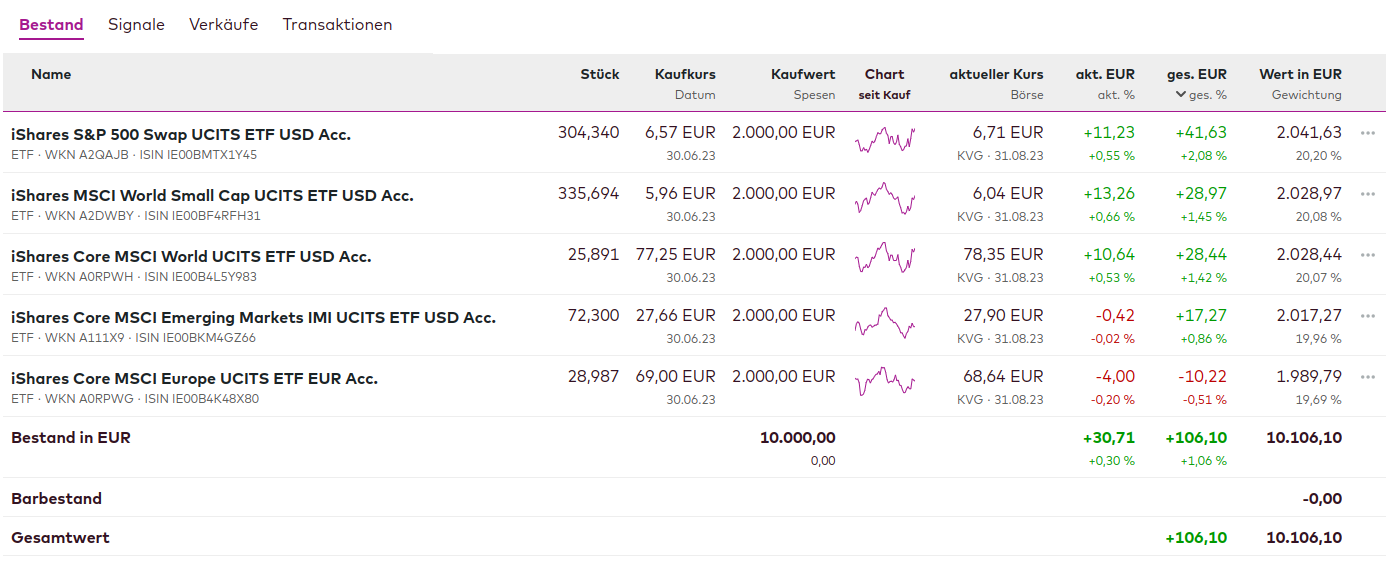The height and width of the screenshot is (574, 1386).
Task: Open more options for Core MSCI Europe ETF
Action: coord(1367,377)
